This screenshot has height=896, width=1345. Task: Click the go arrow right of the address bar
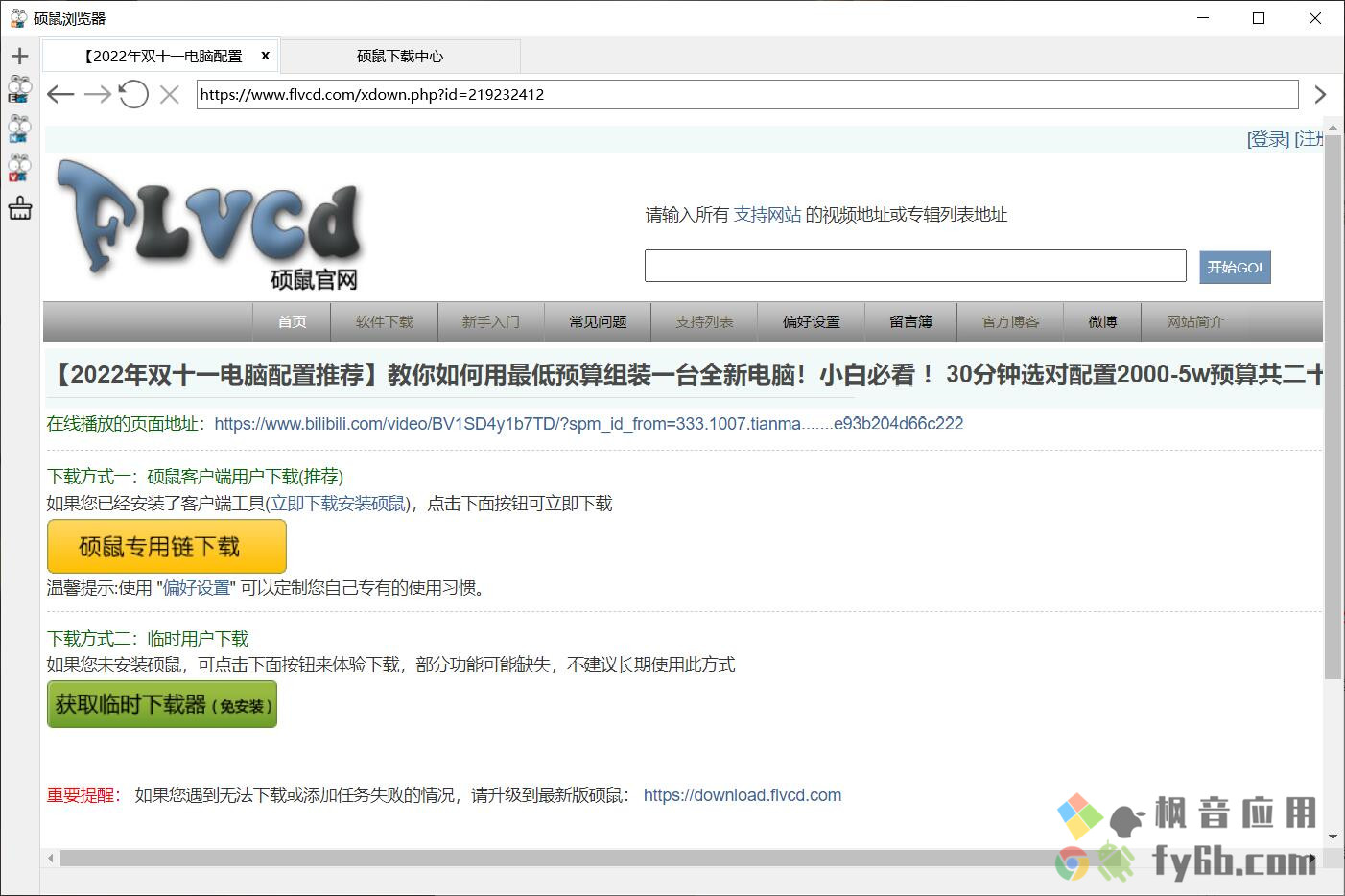coord(1320,94)
